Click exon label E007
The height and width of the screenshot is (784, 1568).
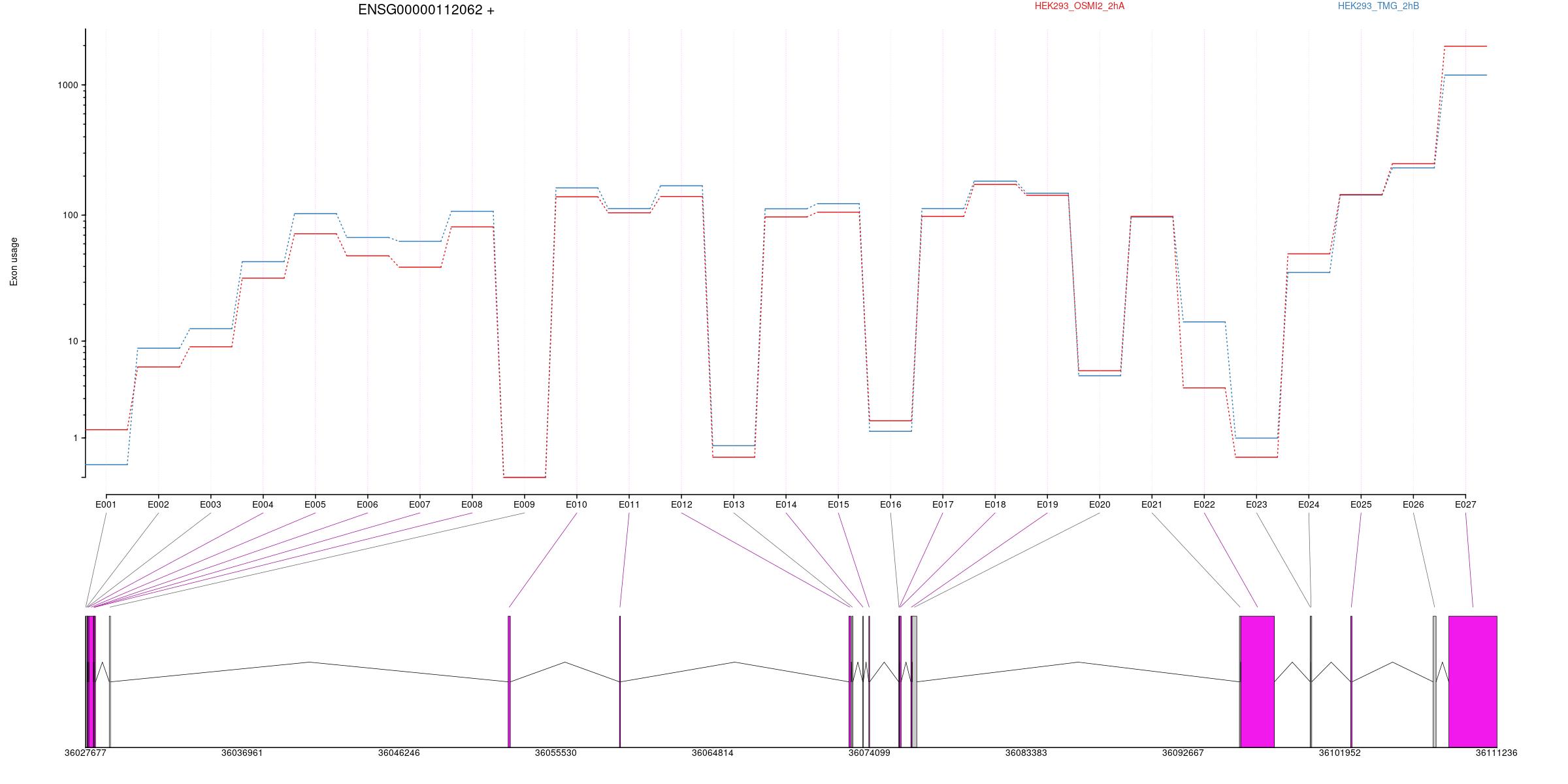pyautogui.click(x=419, y=504)
